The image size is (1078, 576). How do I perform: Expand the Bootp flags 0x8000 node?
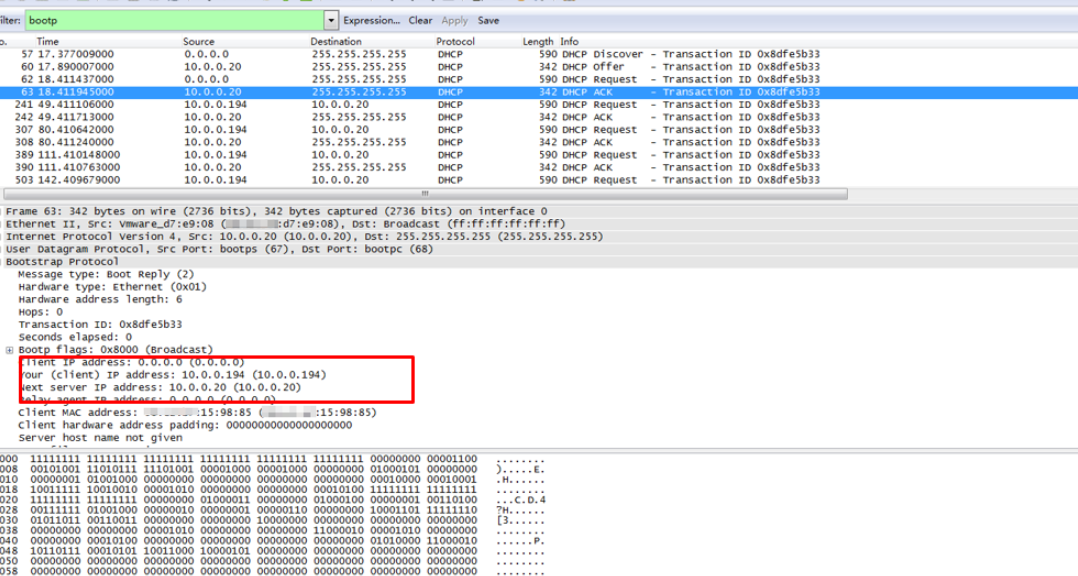[x=10, y=350]
